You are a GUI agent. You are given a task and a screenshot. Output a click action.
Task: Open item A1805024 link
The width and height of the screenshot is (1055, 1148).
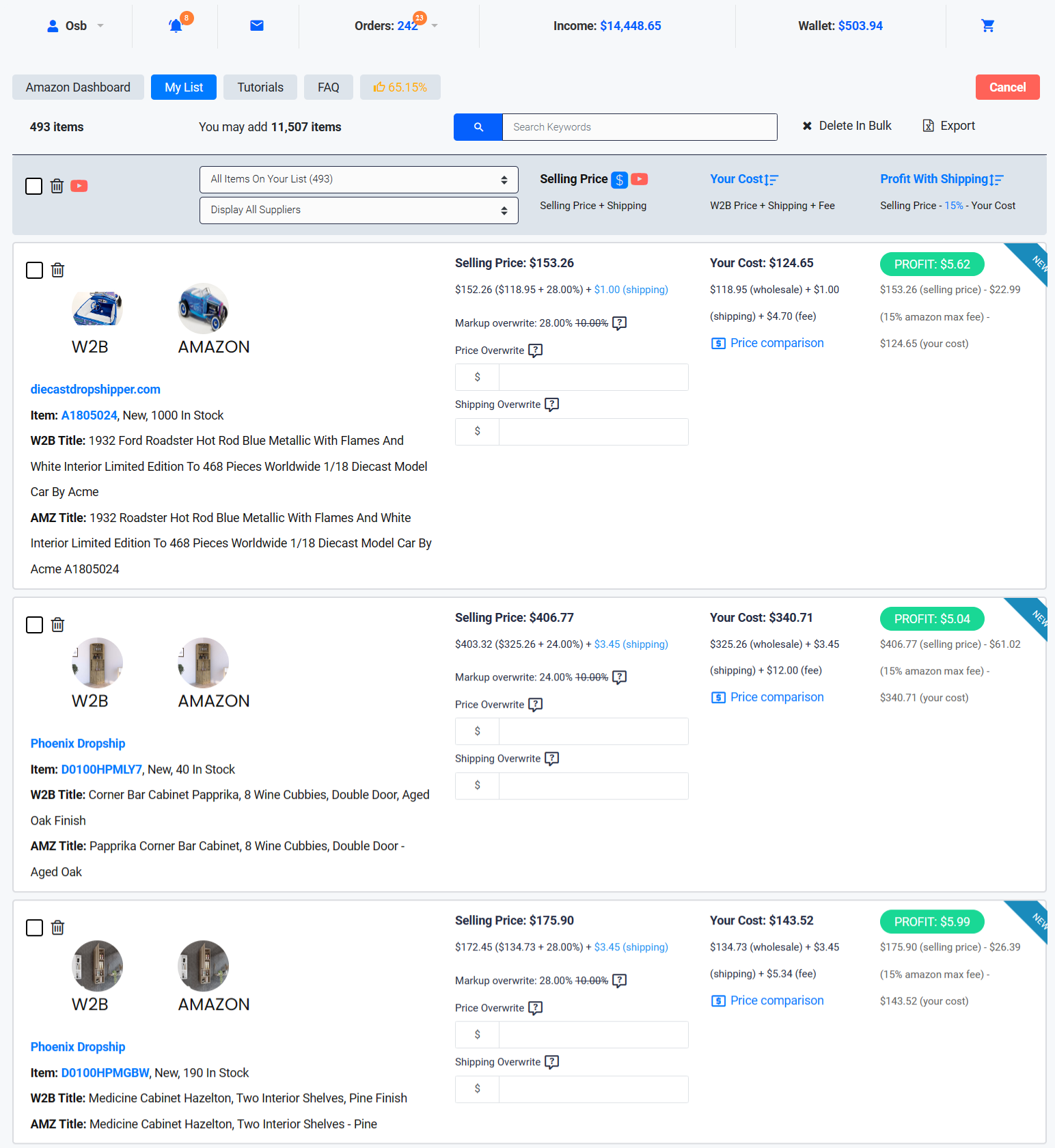pyautogui.click(x=90, y=415)
